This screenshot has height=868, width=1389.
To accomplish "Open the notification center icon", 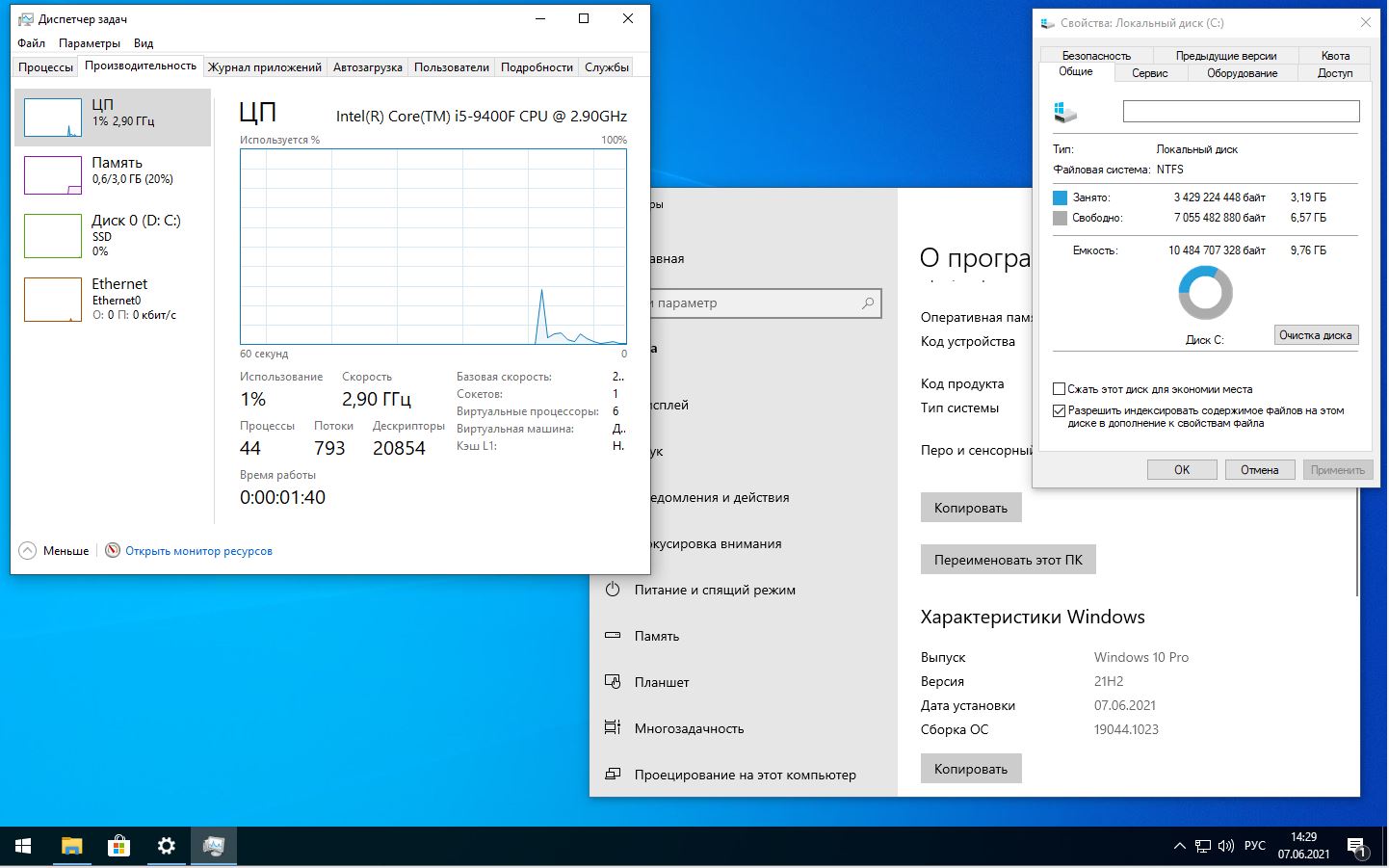I will 1357,847.
